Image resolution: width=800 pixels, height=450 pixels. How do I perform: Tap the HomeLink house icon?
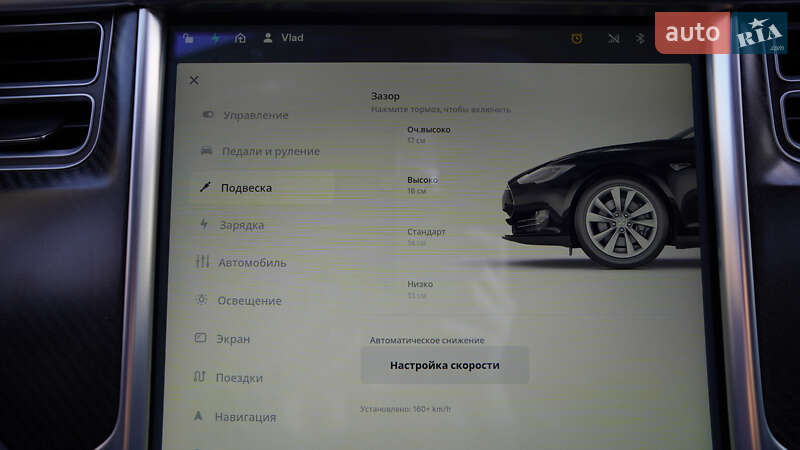tap(240, 38)
